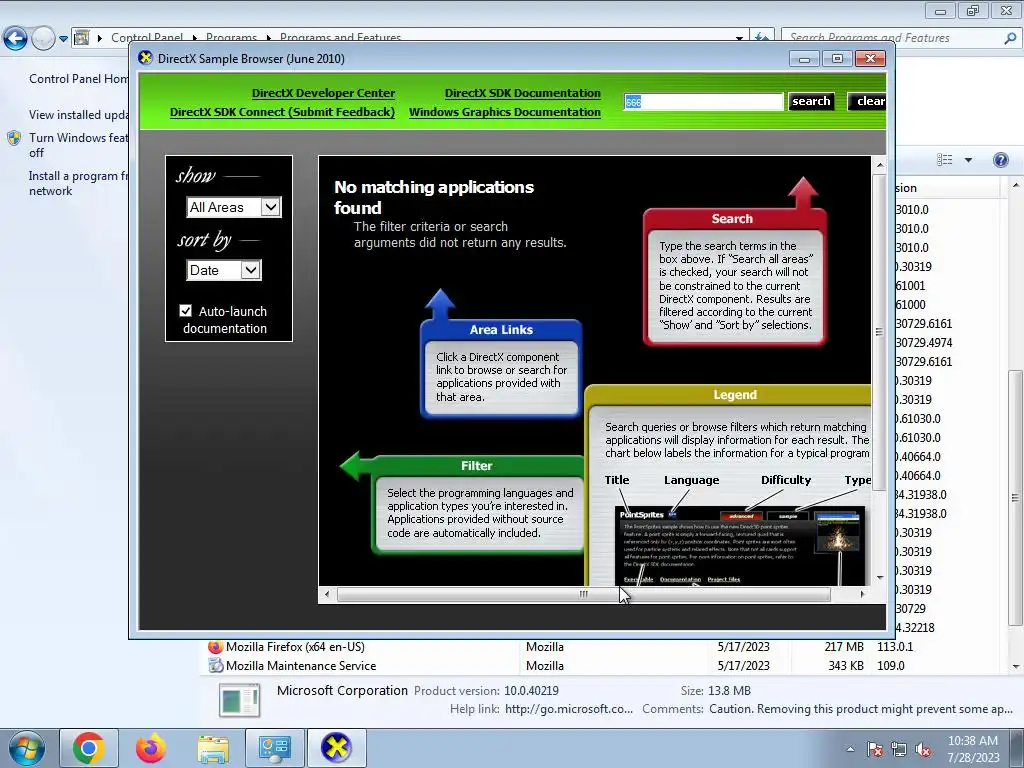Click the selected program thumbnail in details pane
The height and width of the screenshot is (768, 1024).
click(240, 701)
